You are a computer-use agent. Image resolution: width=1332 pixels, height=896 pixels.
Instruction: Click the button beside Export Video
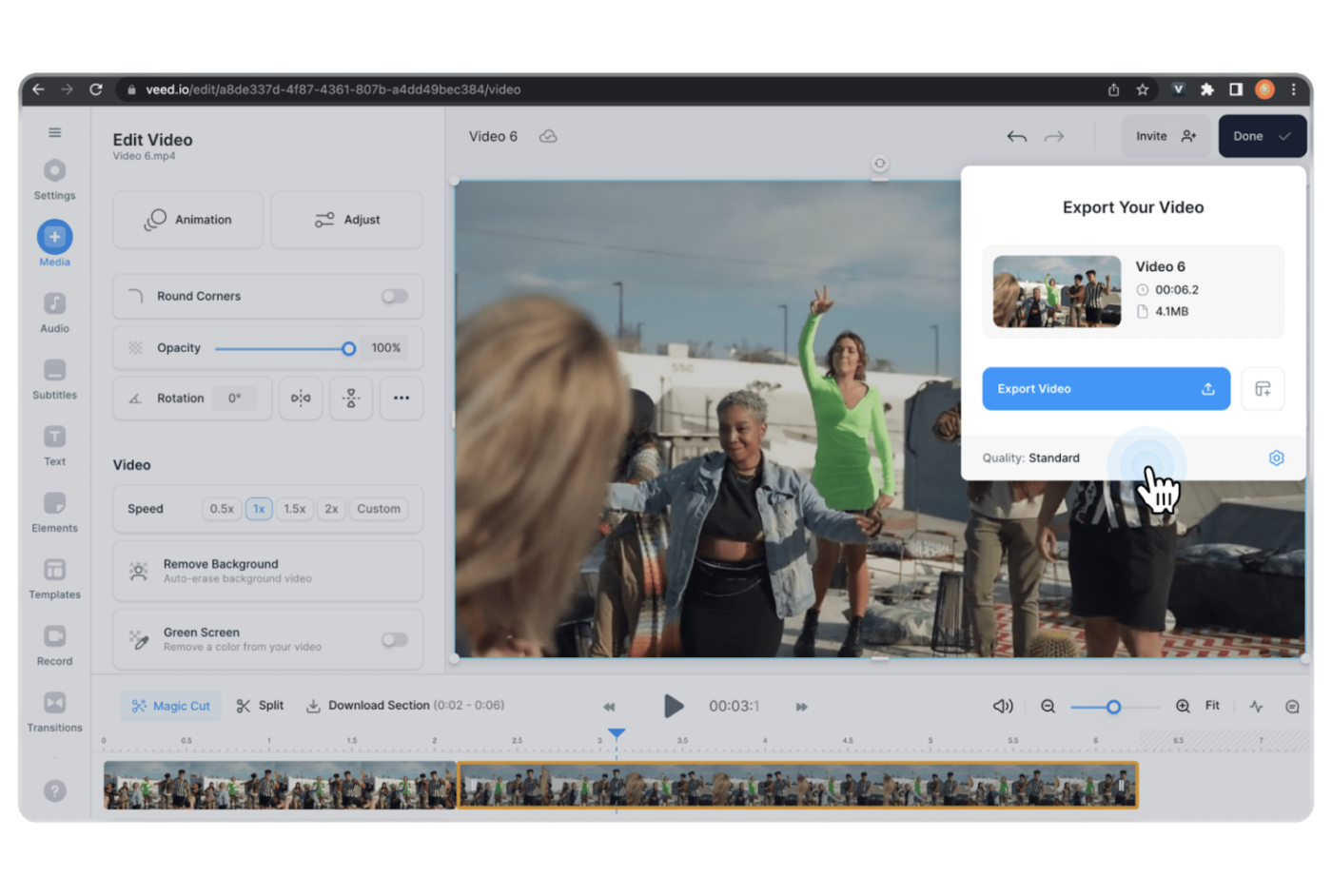pos(1263,389)
